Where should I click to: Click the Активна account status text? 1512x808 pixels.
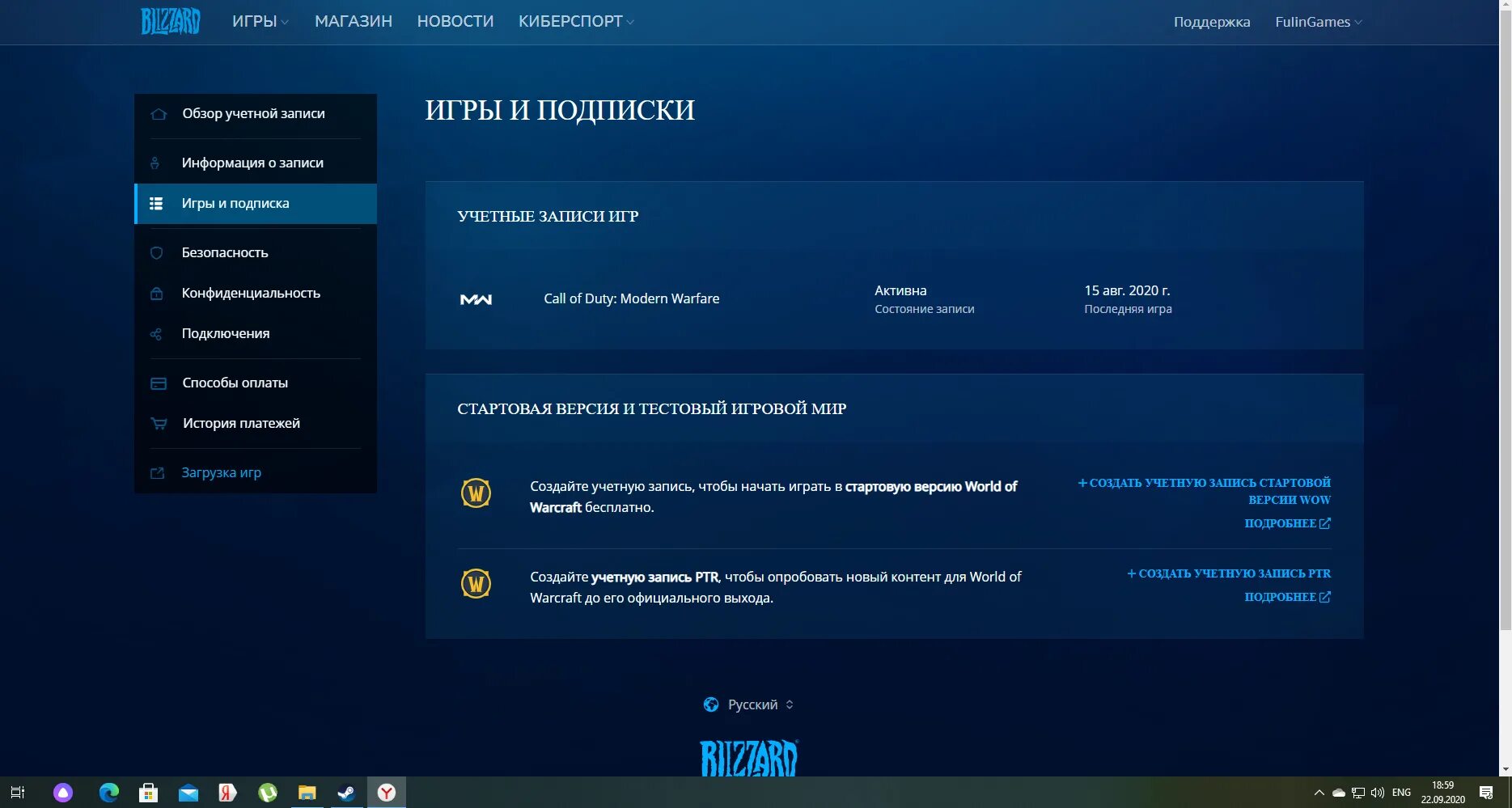tap(900, 290)
